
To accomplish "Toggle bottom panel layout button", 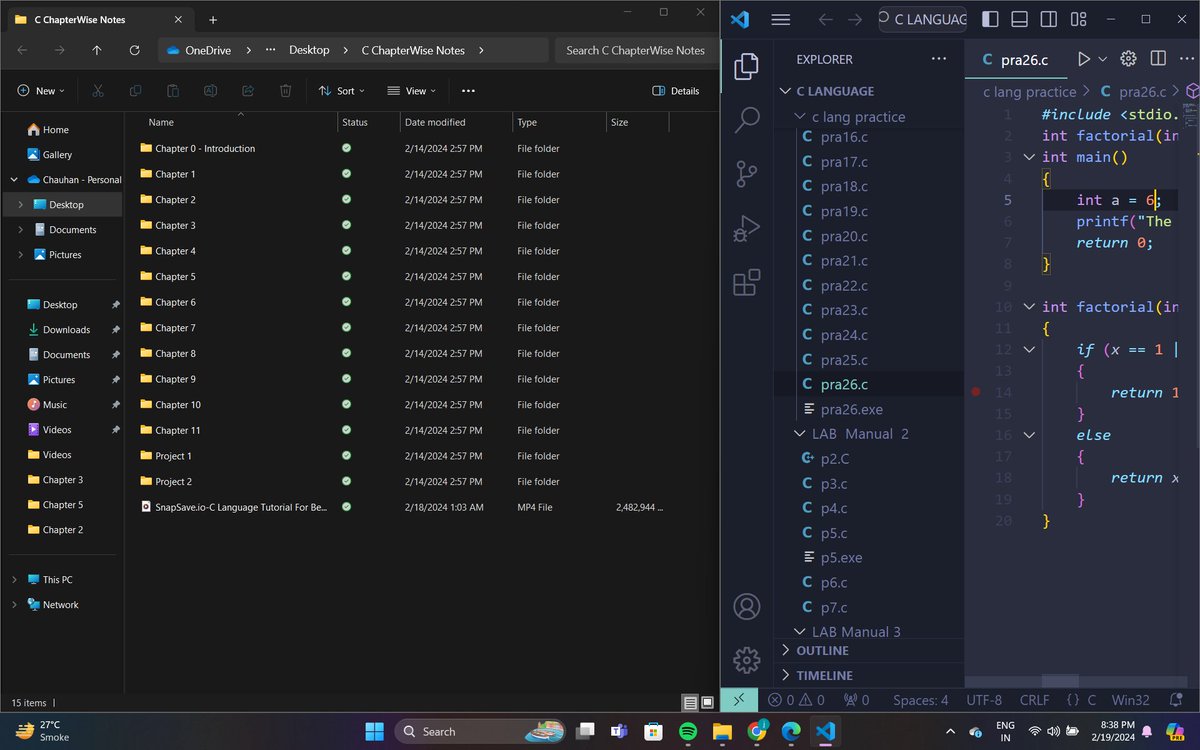I will (x=1019, y=19).
